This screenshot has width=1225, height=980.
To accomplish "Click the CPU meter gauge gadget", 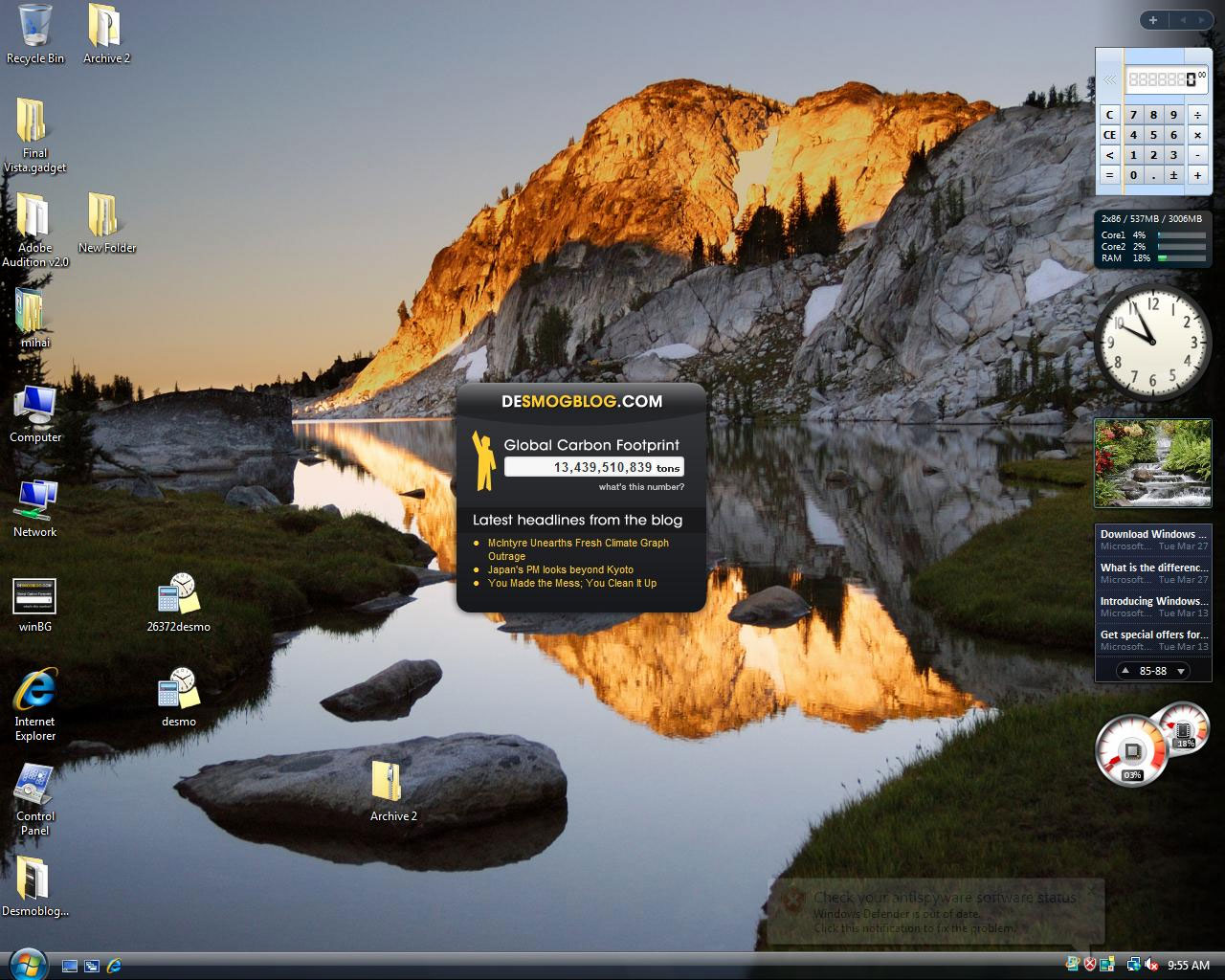I will (1132, 751).
